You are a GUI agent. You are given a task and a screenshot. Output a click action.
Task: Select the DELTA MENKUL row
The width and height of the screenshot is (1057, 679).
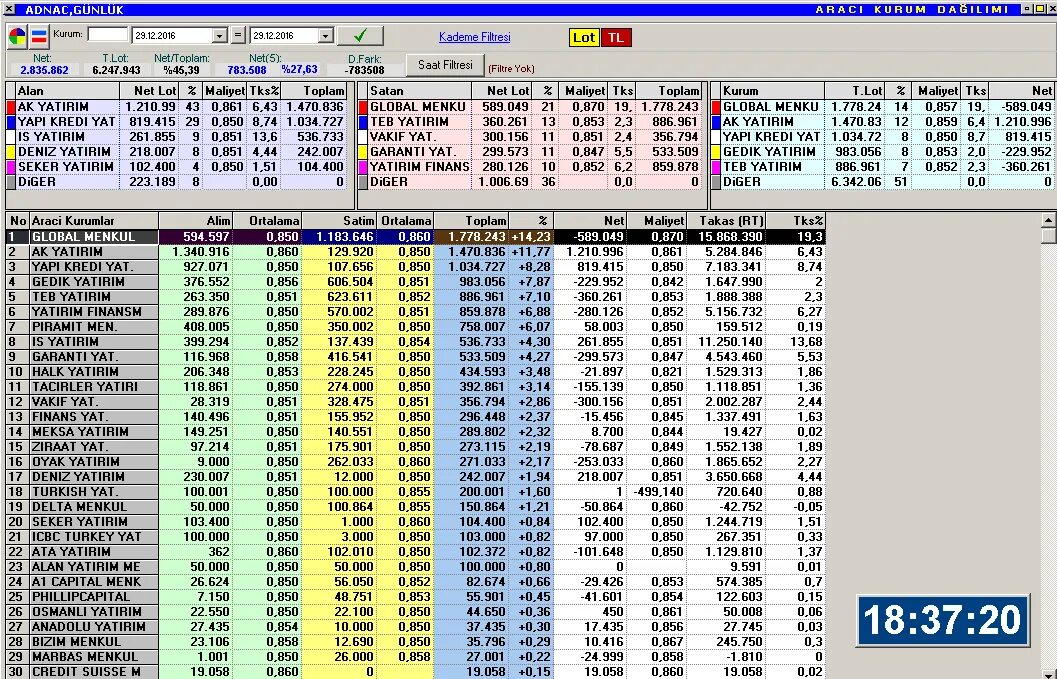[x=416, y=506]
